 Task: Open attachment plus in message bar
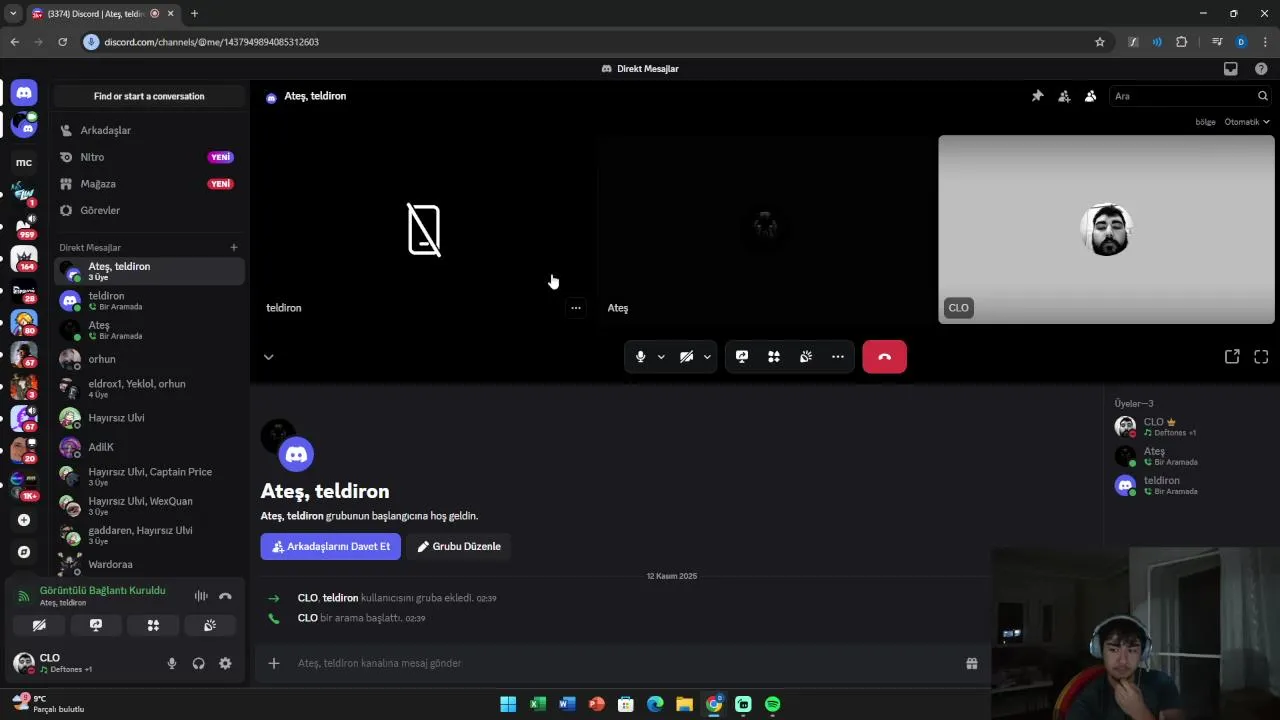tap(274, 663)
